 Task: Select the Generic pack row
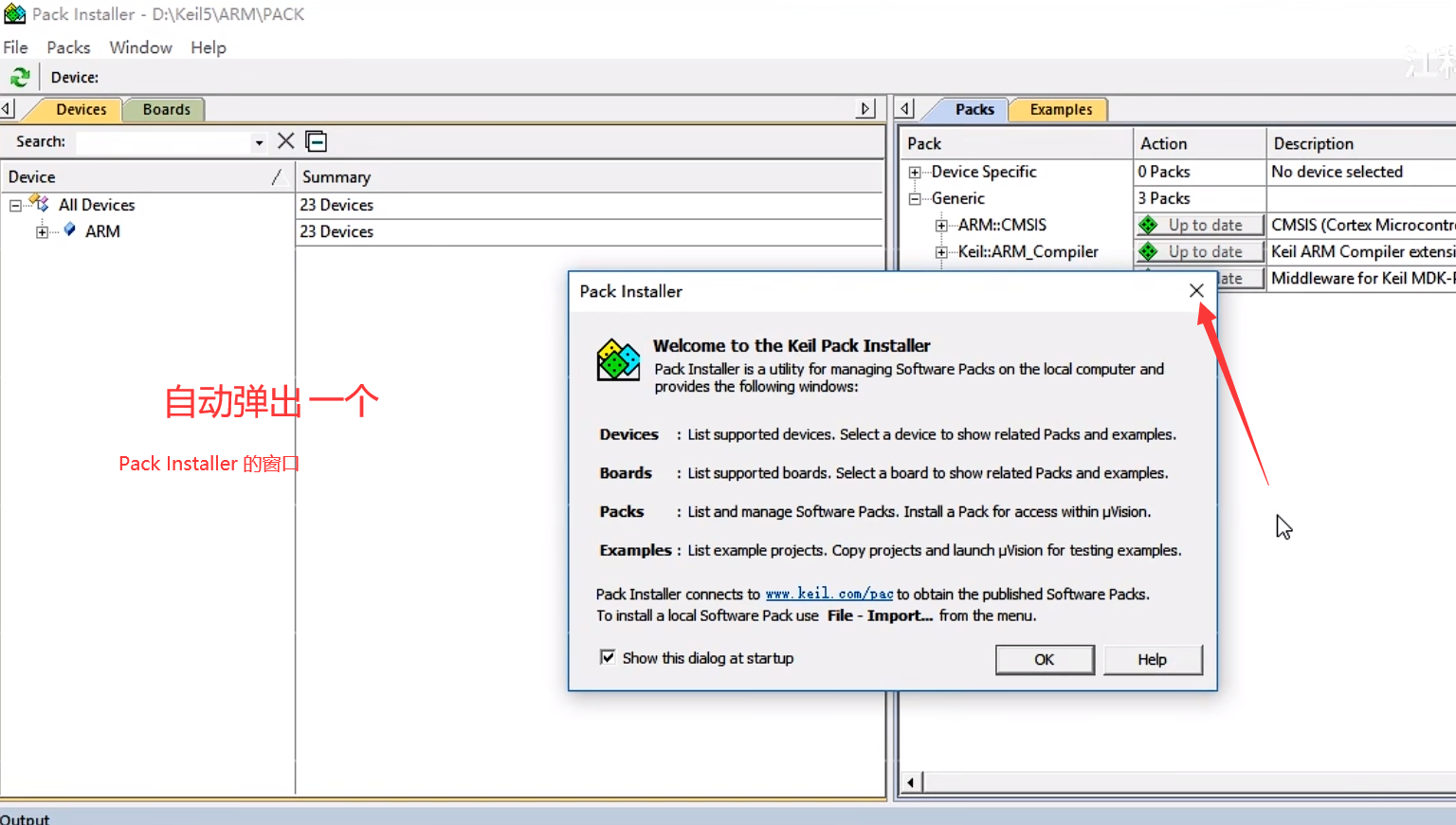(957, 198)
